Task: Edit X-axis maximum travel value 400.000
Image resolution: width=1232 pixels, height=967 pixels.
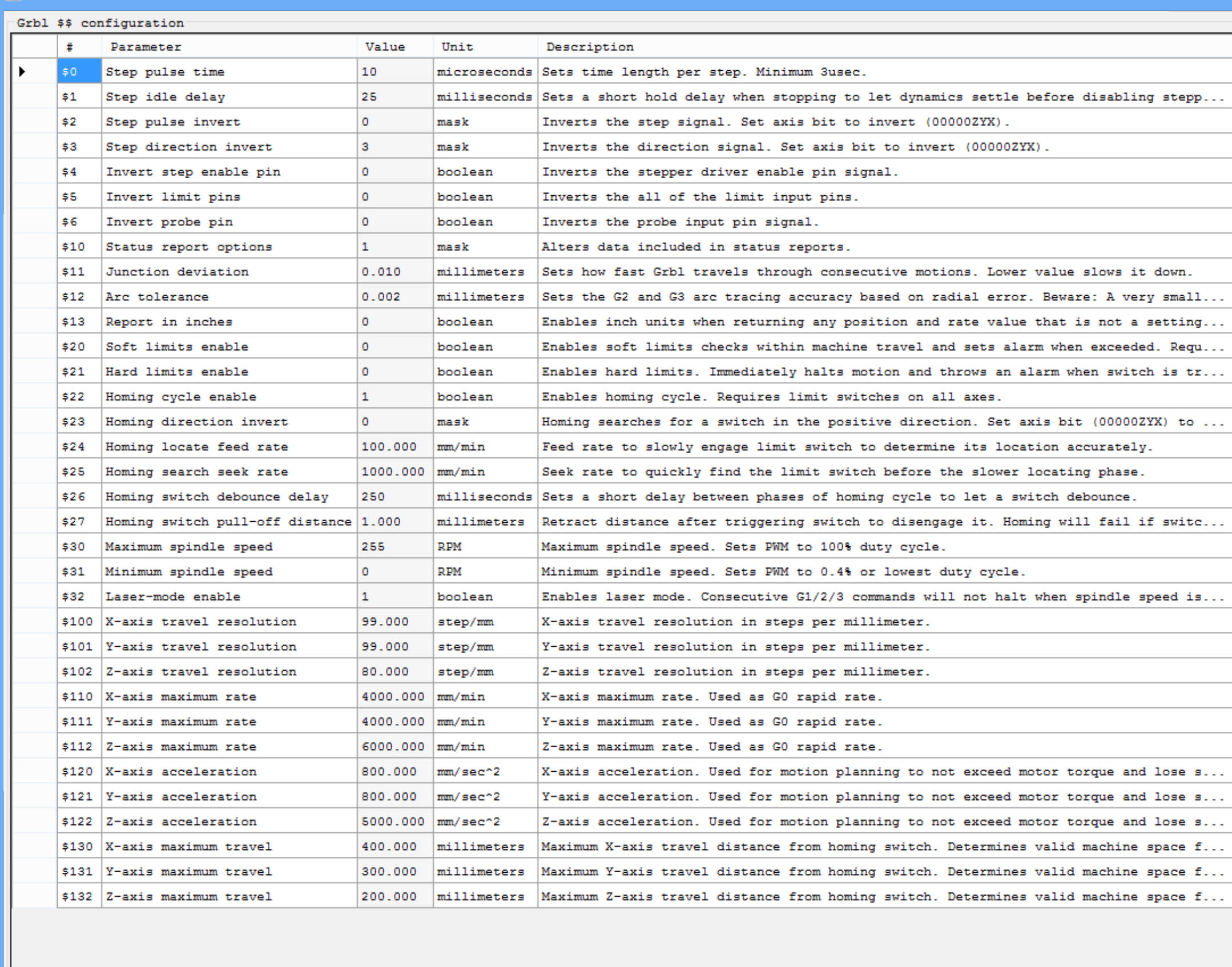Action: pyautogui.click(x=395, y=847)
